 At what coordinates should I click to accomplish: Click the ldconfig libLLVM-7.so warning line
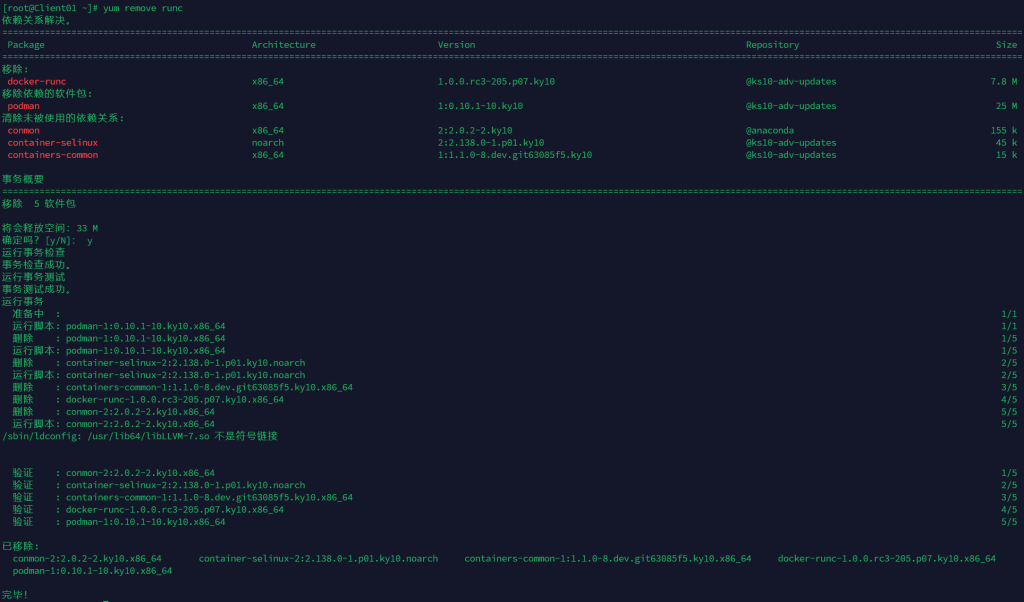coord(139,436)
